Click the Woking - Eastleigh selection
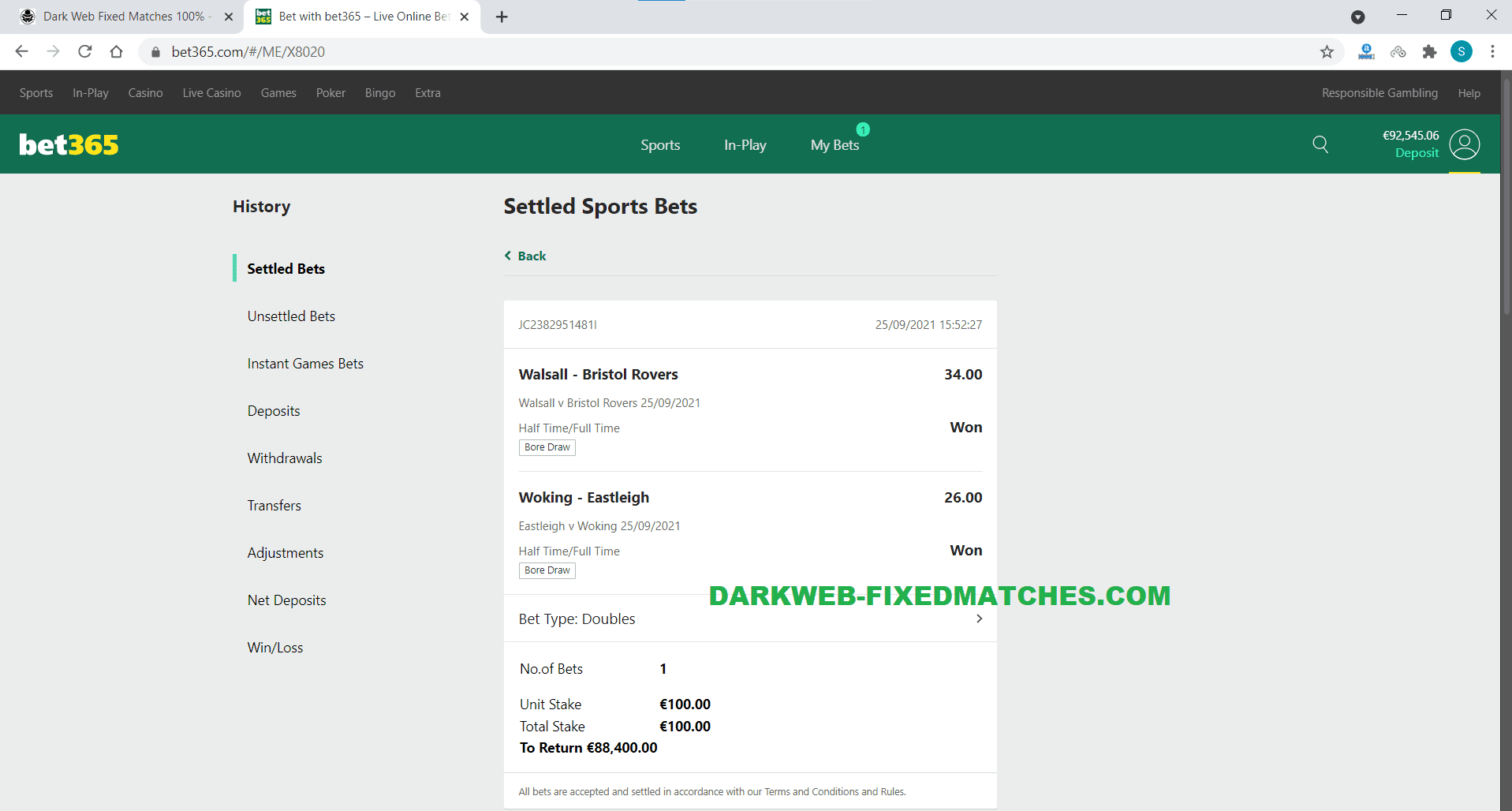 tap(584, 498)
